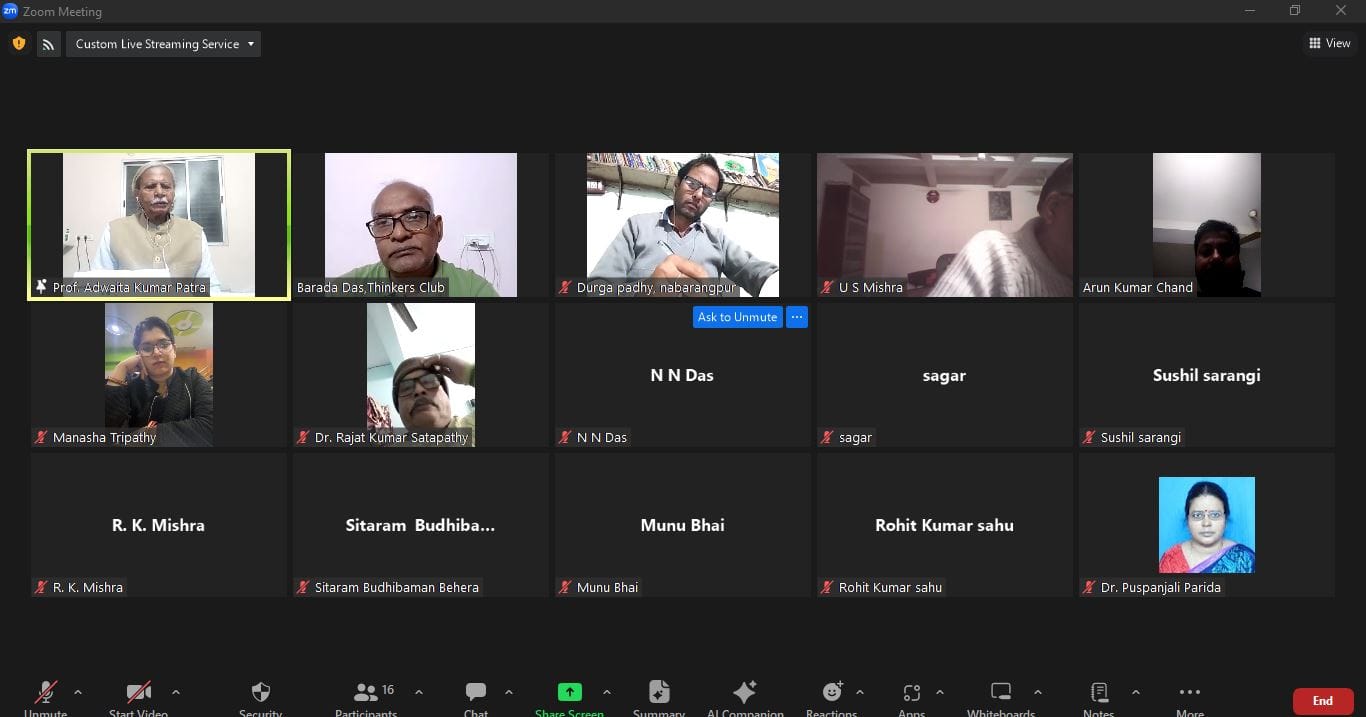Expand video options arrow beside Start Video
Image resolution: width=1366 pixels, height=717 pixels.
tap(176, 692)
